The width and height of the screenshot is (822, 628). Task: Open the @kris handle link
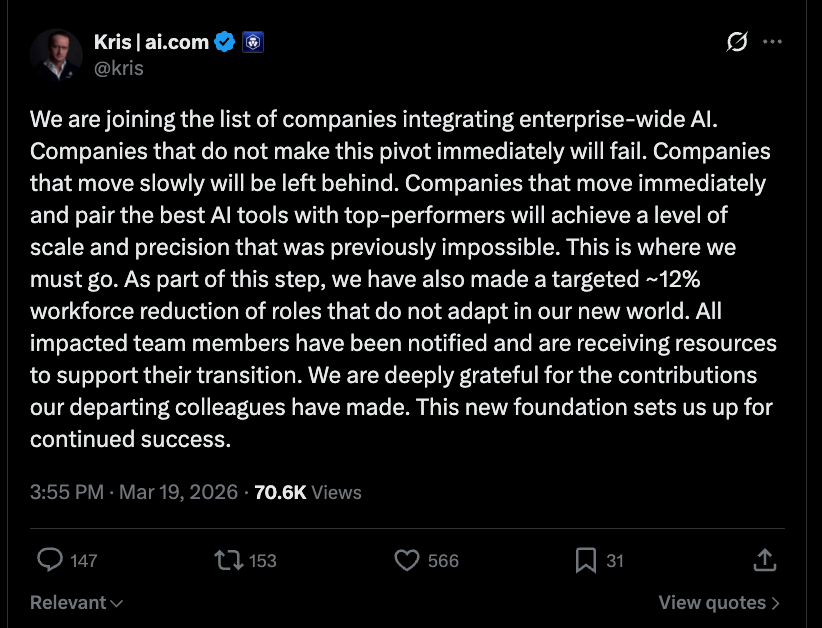click(x=117, y=68)
